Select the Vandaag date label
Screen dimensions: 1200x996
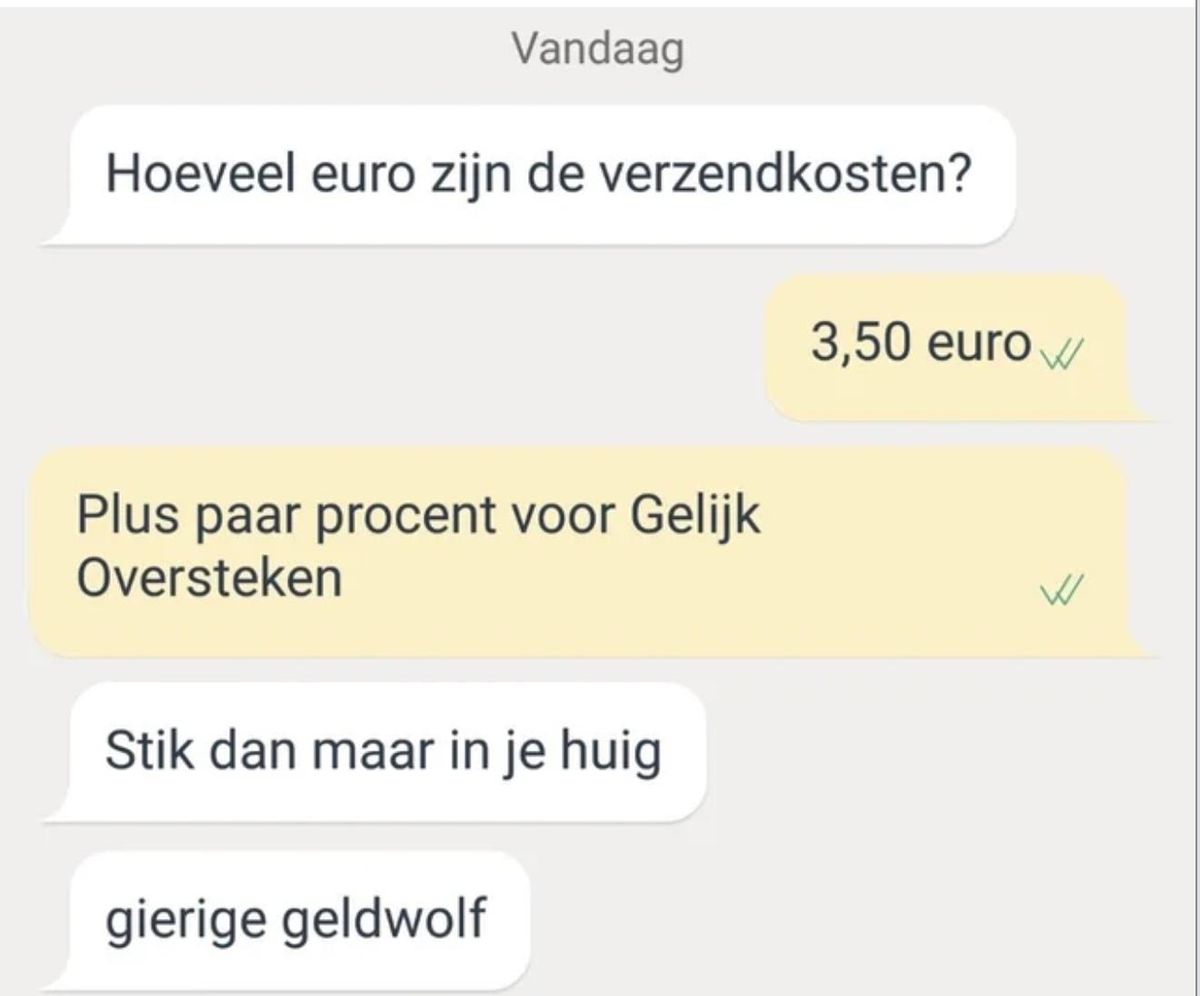(598, 48)
